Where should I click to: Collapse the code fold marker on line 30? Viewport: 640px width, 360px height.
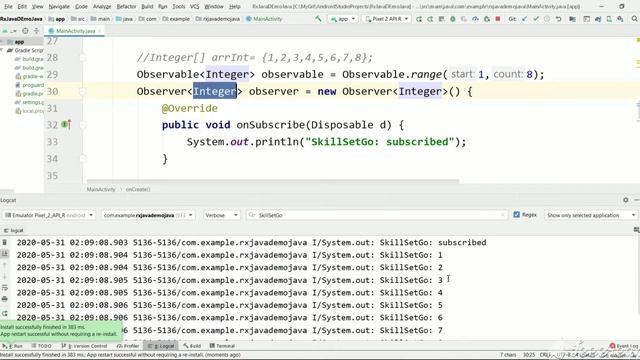83,91
